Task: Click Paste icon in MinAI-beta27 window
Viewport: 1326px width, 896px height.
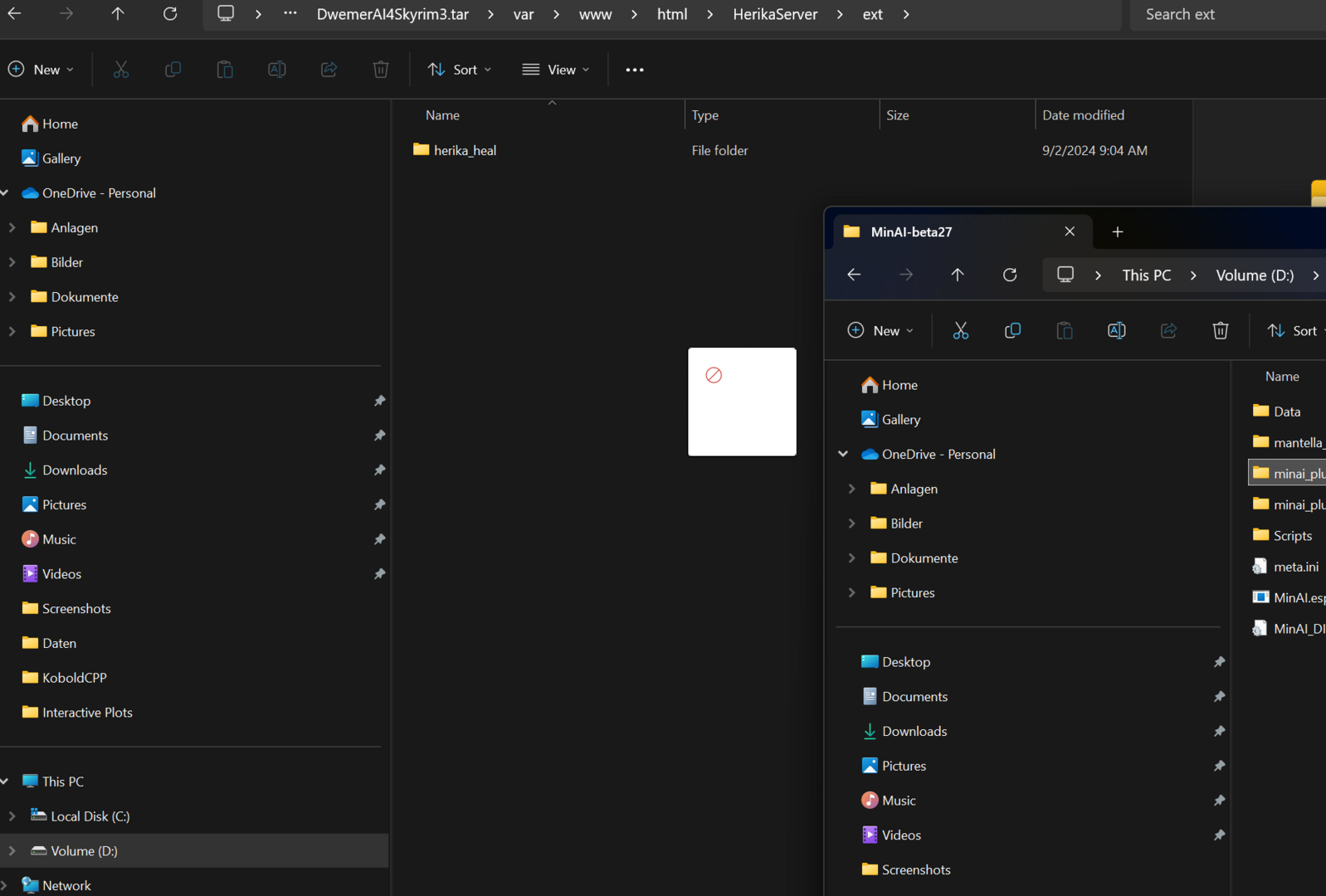Action: (1065, 331)
